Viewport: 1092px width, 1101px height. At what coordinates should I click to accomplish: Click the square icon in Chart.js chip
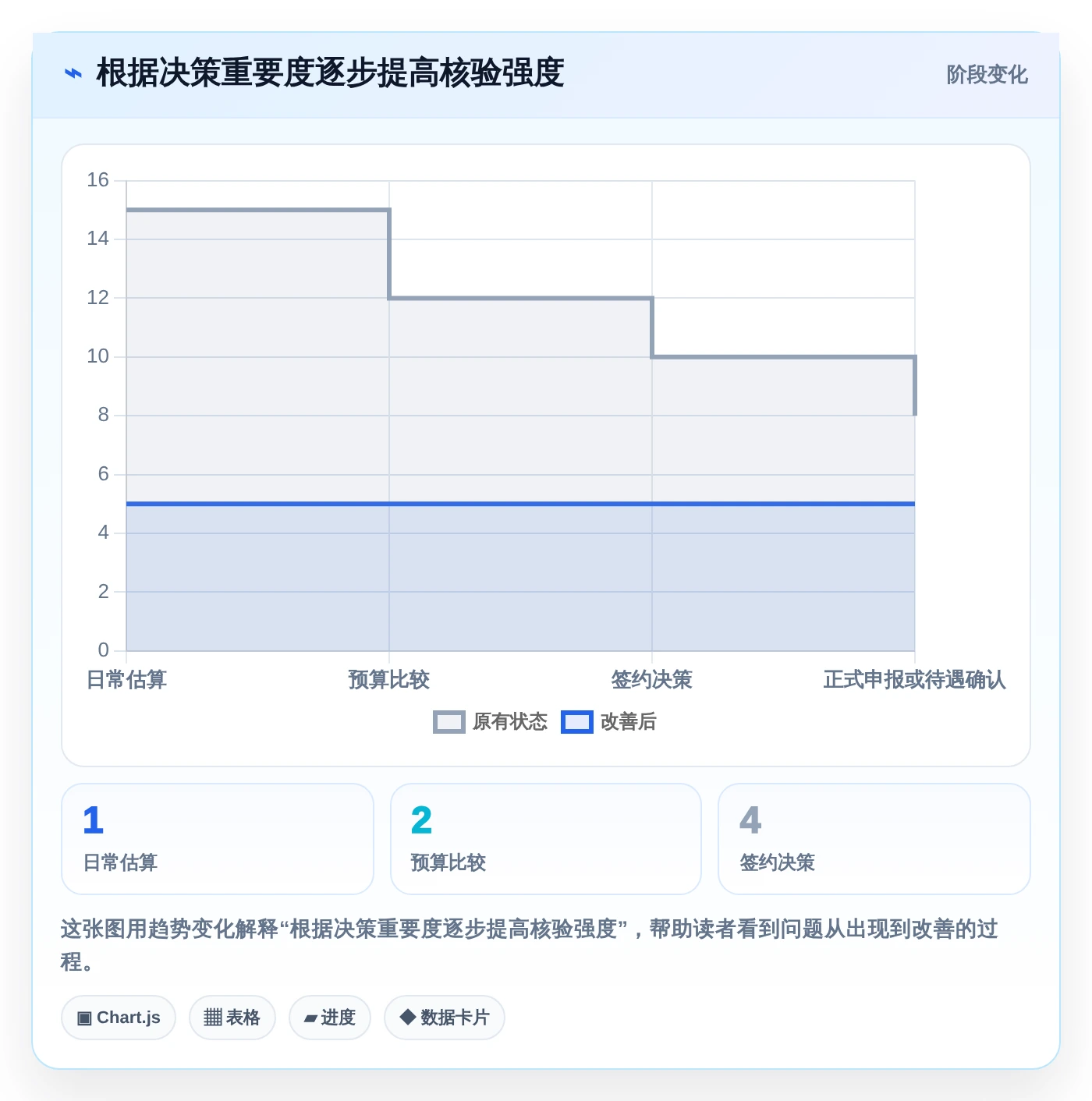click(x=84, y=1018)
